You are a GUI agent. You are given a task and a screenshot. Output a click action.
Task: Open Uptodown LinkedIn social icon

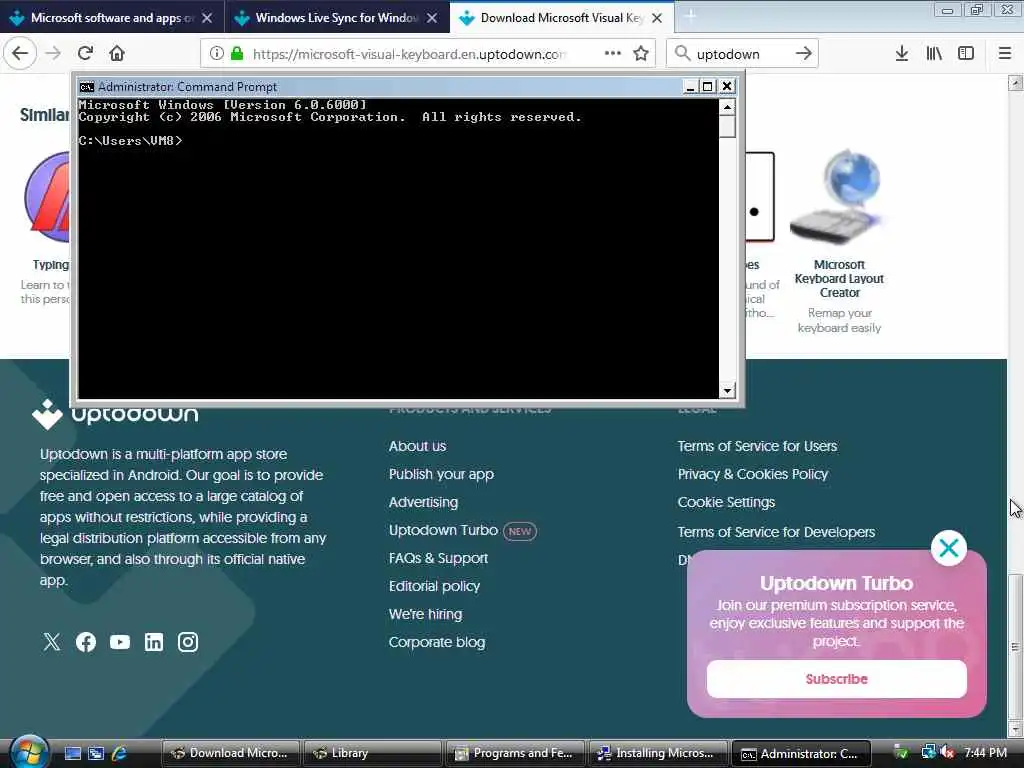[x=154, y=642]
